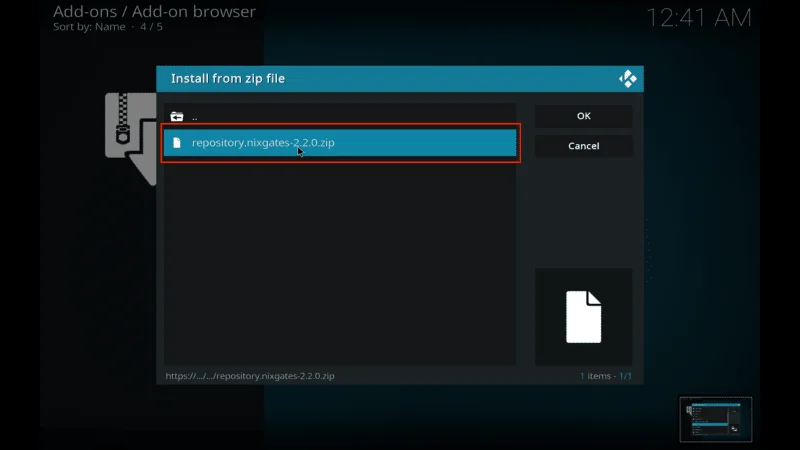Viewport: 800px width, 450px height.
Task: Click the path text at the dialog bottom
Action: click(250, 376)
